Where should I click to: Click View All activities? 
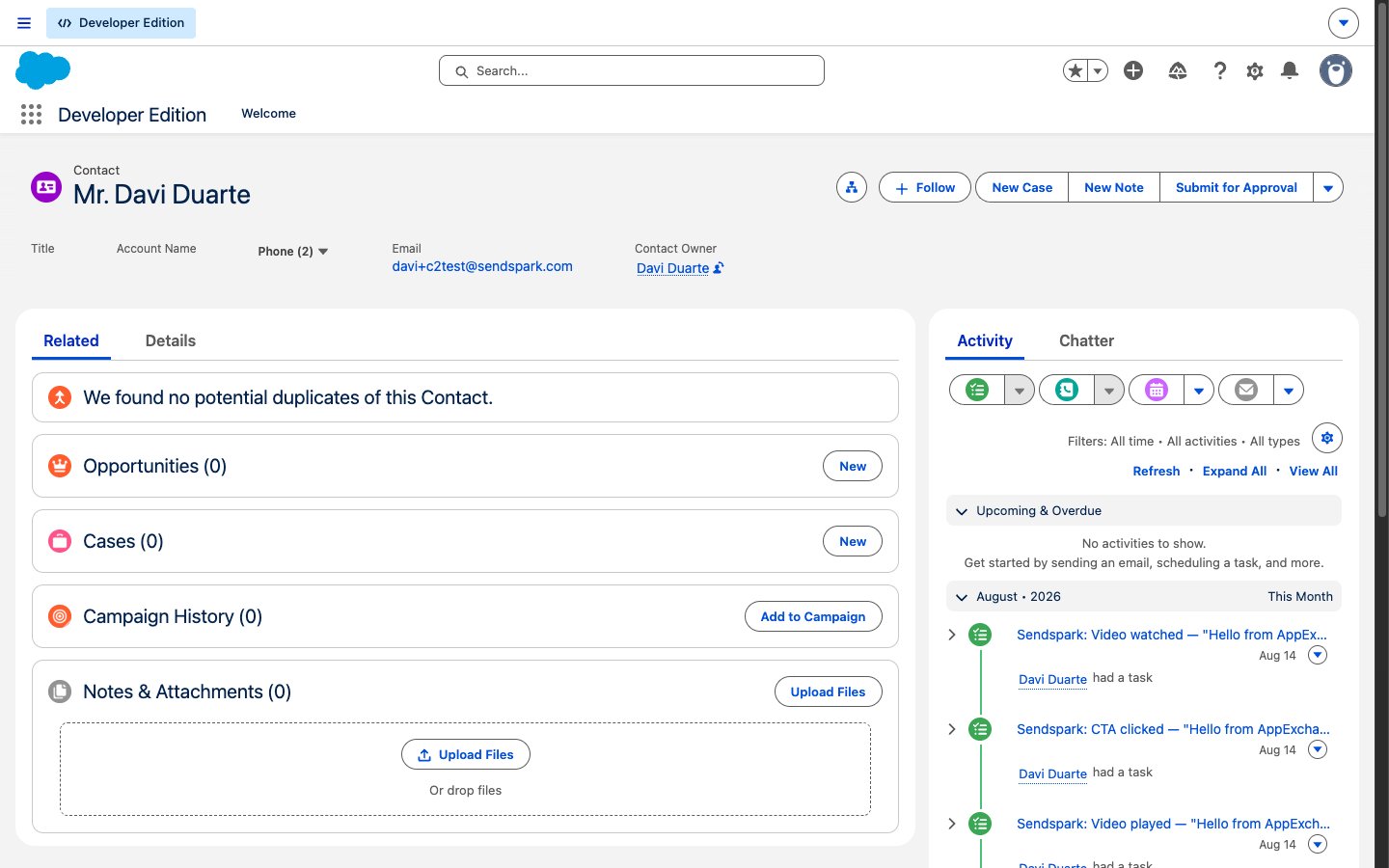pyautogui.click(x=1314, y=471)
